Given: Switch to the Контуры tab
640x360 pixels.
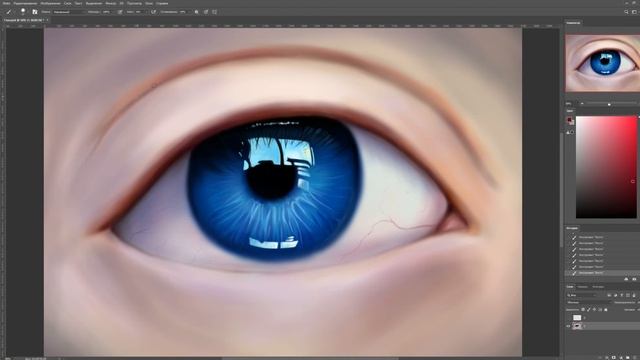Looking at the screenshot, I should (598, 287).
